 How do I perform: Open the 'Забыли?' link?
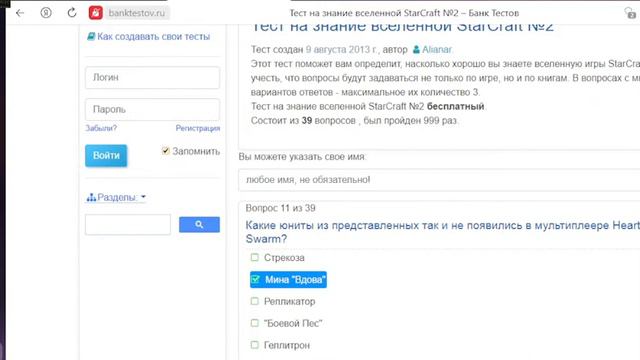coord(101,128)
